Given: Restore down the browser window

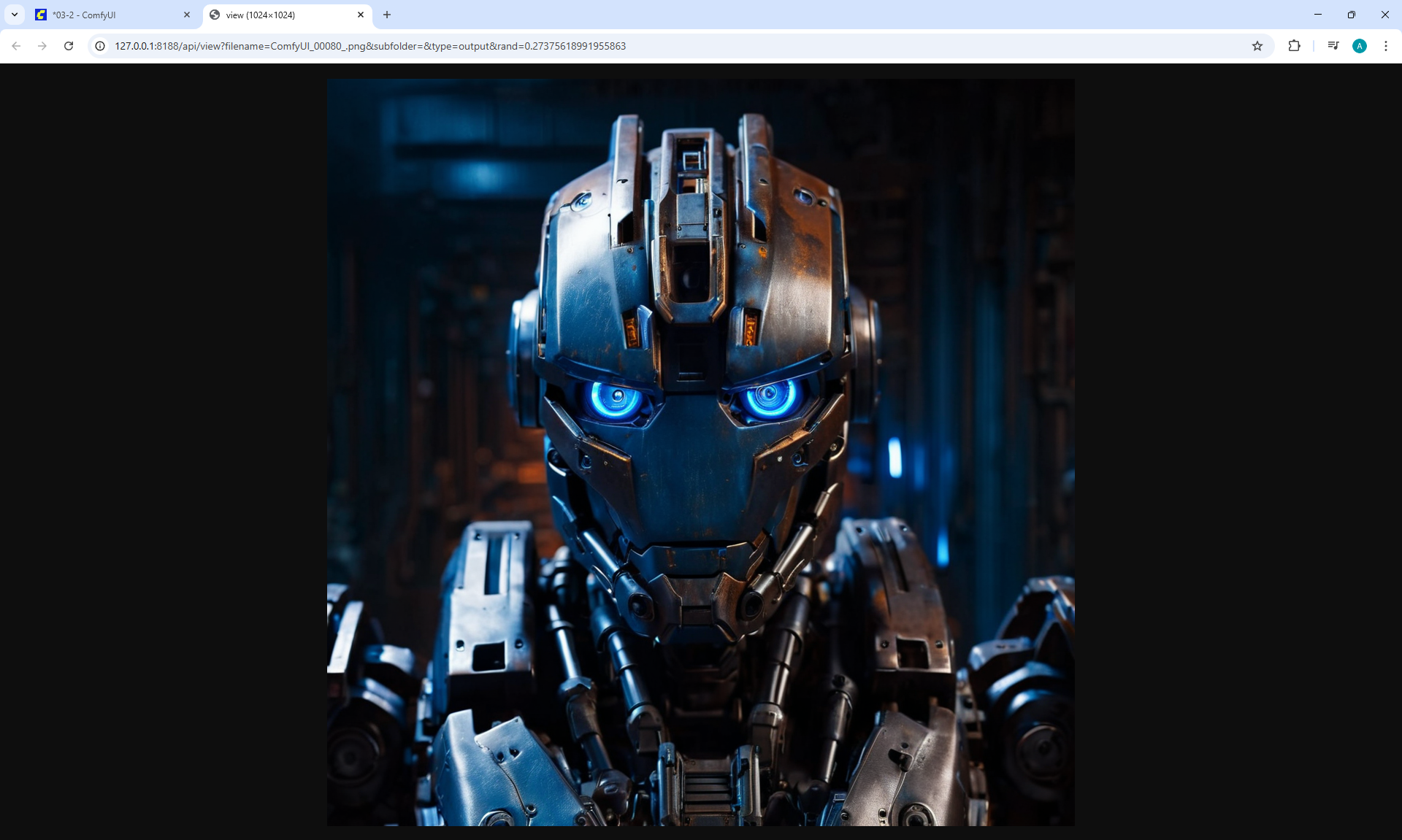Looking at the screenshot, I should (1352, 15).
